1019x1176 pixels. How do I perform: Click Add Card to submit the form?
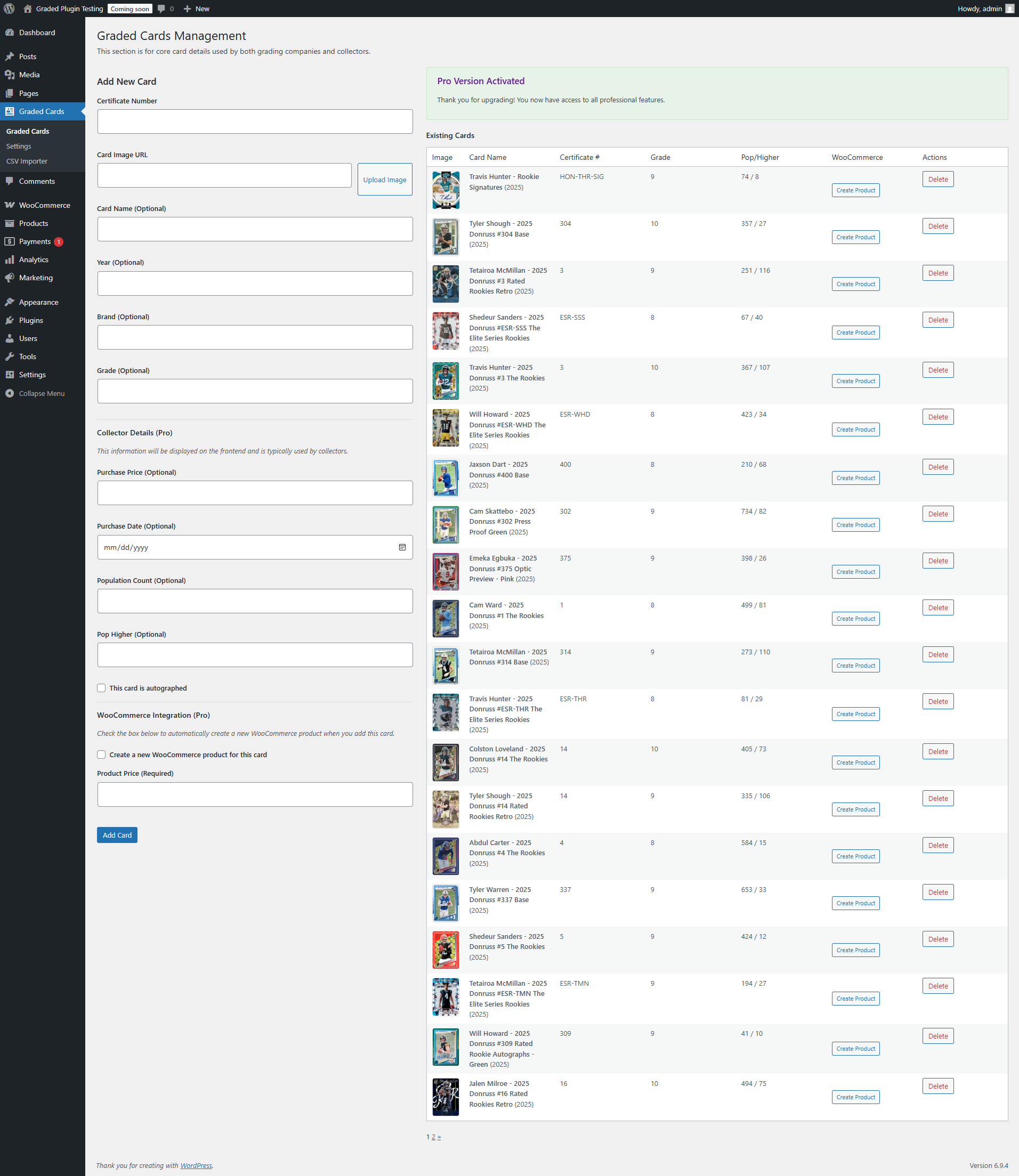[x=117, y=834]
